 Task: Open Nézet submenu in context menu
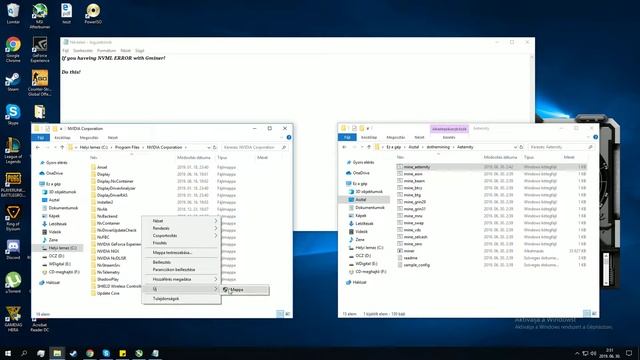pos(181,221)
